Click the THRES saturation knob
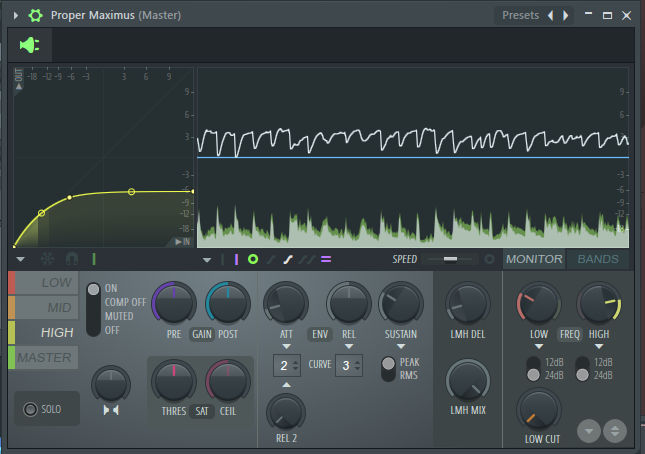Screen dimensions: 645x454 tap(174, 380)
